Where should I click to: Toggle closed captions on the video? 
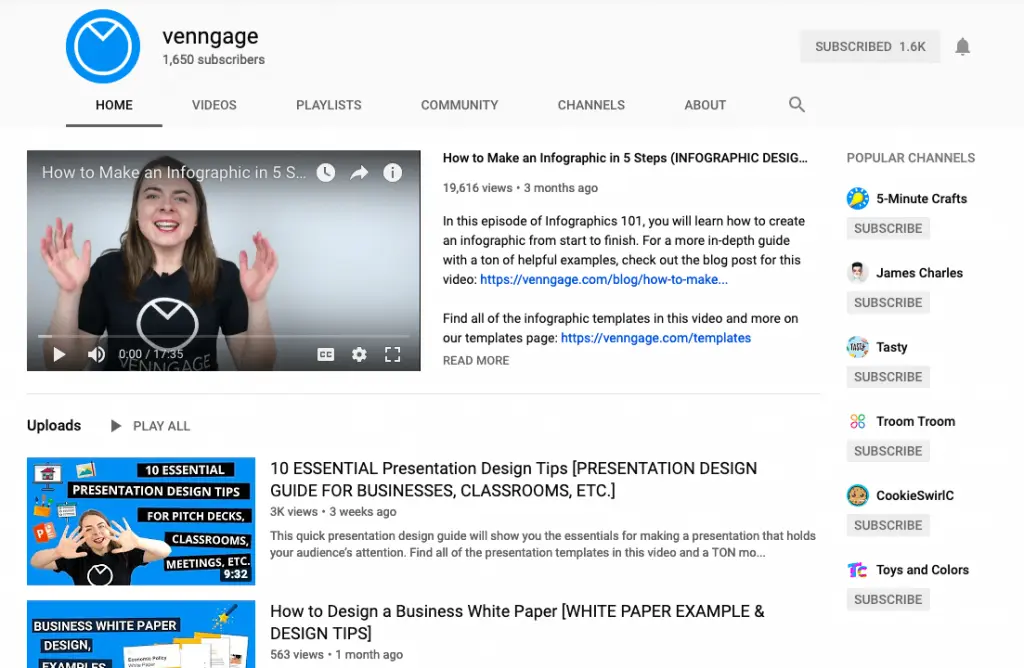coord(326,355)
